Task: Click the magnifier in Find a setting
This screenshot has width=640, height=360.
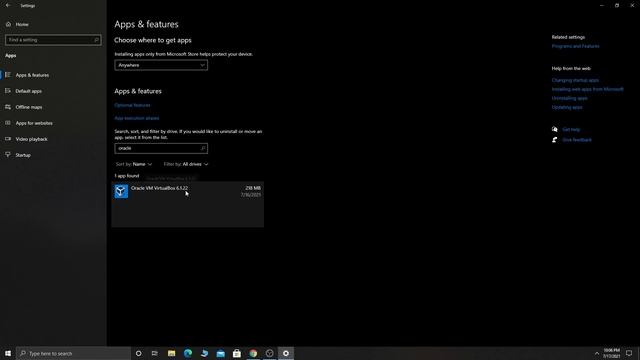Action: point(97,40)
